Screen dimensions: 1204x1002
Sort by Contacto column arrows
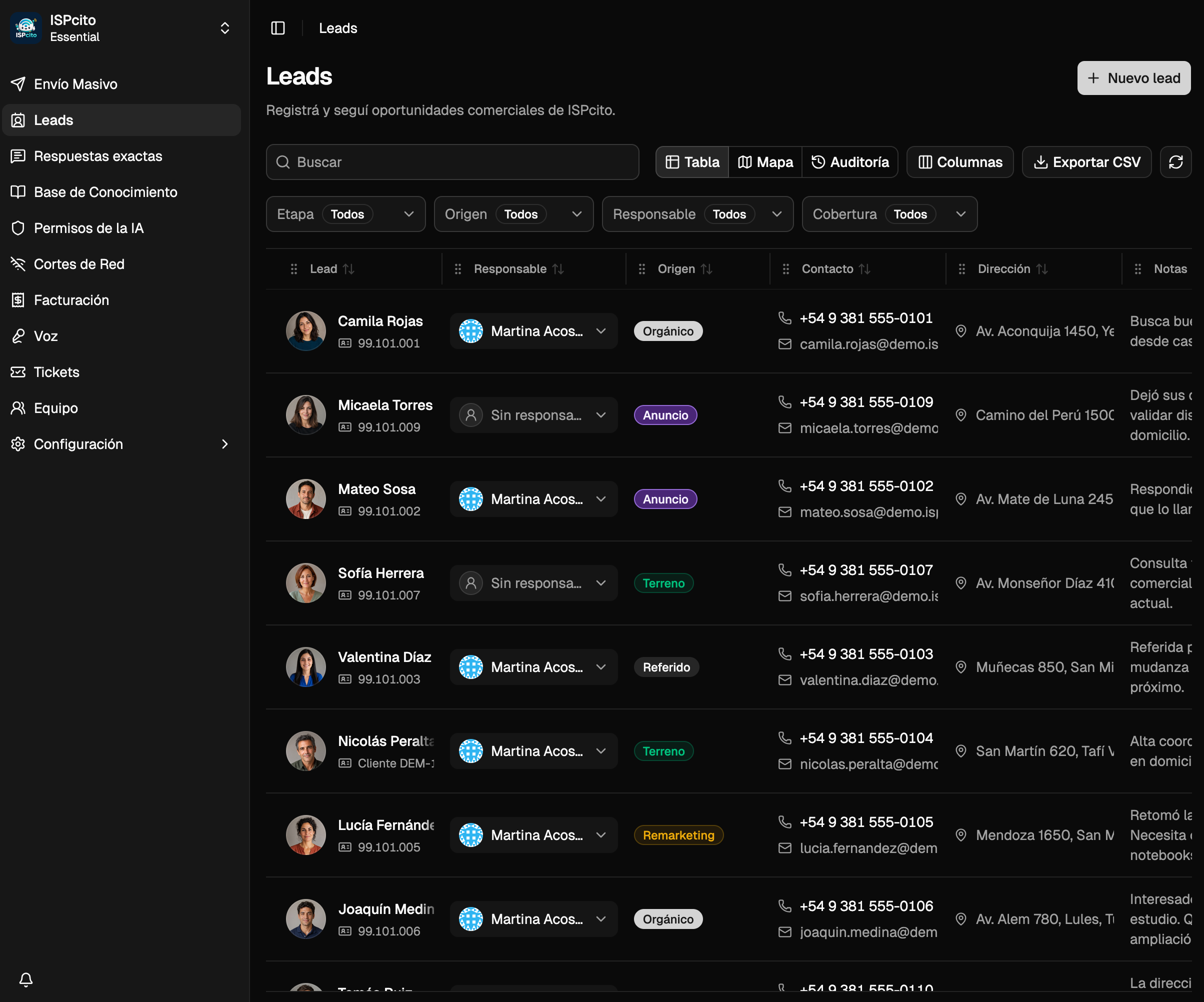click(x=864, y=269)
